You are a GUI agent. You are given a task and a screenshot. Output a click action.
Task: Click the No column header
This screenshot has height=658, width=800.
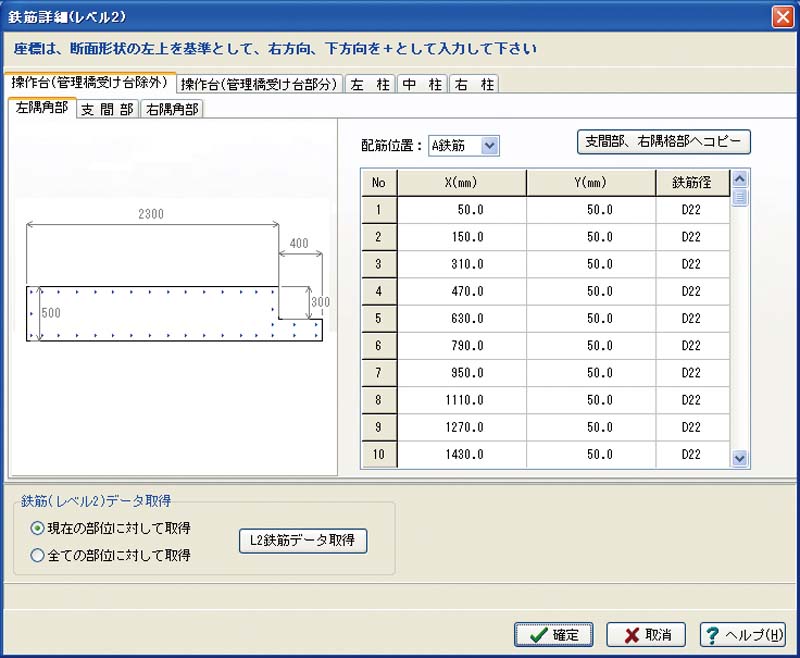click(x=379, y=183)
